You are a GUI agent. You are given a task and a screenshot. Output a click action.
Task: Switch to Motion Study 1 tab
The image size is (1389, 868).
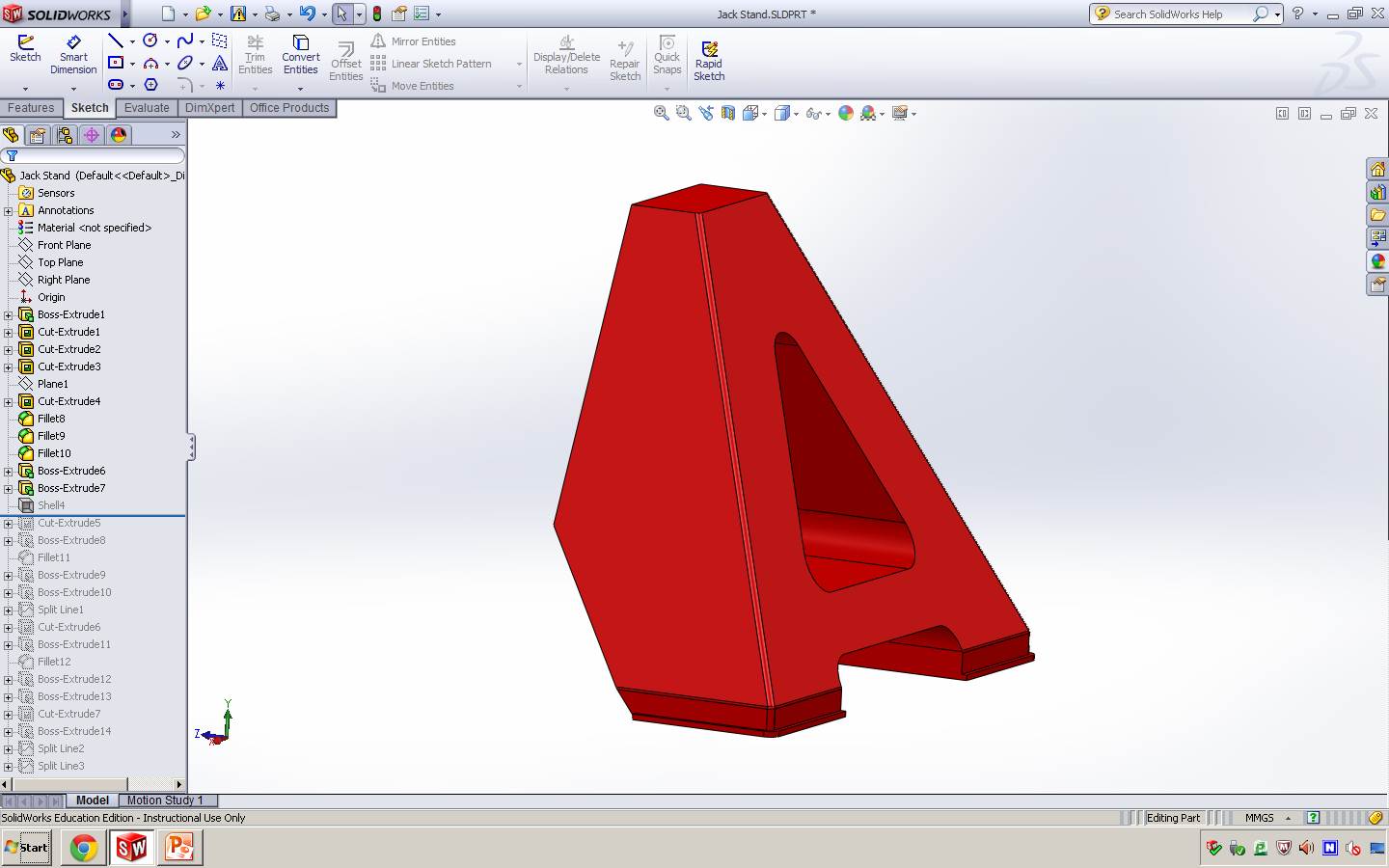point(165,800)
